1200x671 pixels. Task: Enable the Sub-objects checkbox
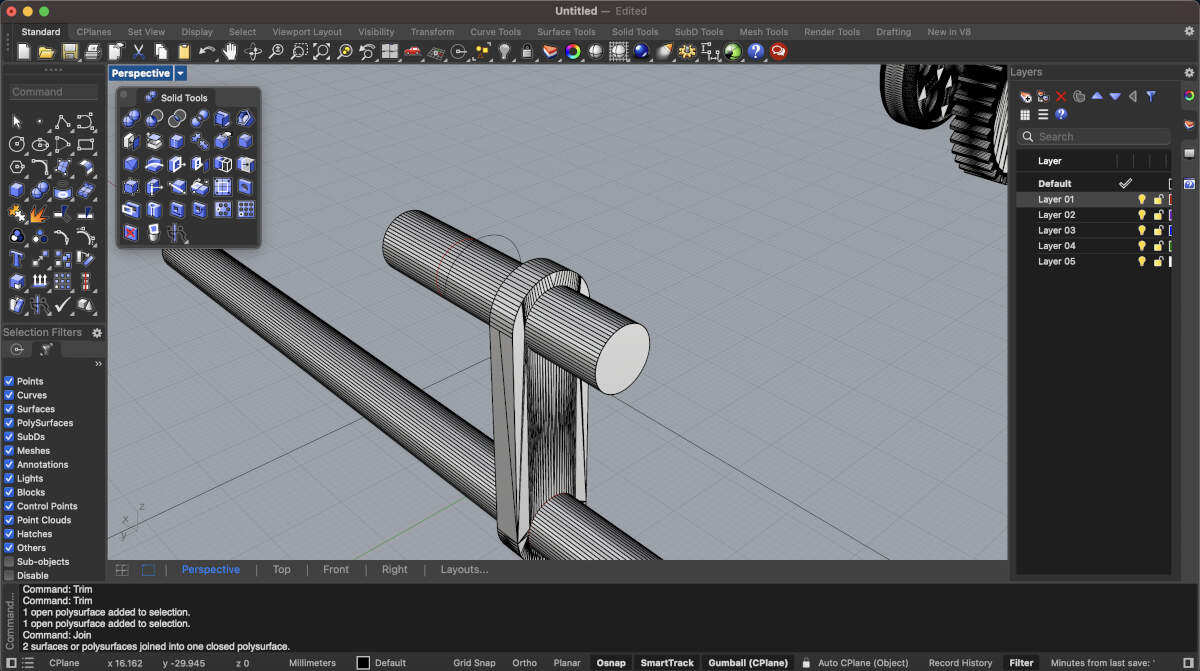point(9,562)
